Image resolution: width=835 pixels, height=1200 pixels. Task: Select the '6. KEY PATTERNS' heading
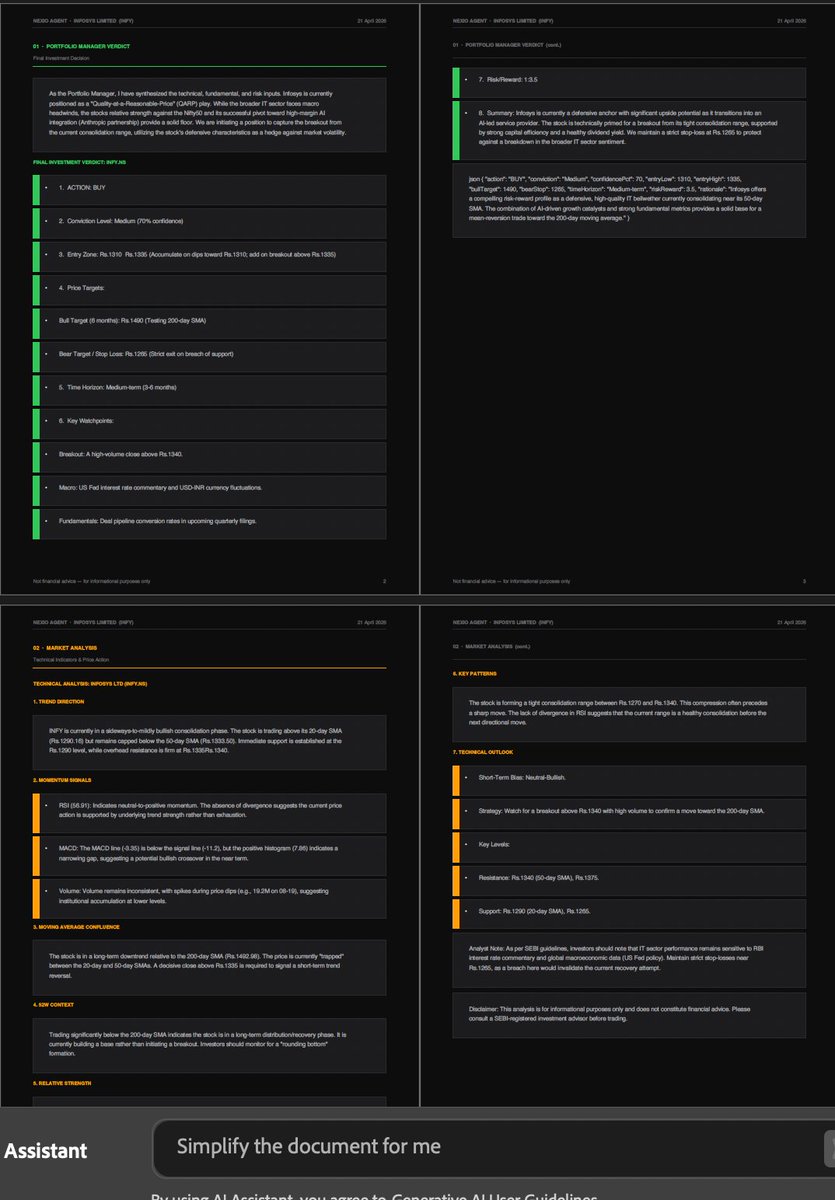tap(475, 674)
